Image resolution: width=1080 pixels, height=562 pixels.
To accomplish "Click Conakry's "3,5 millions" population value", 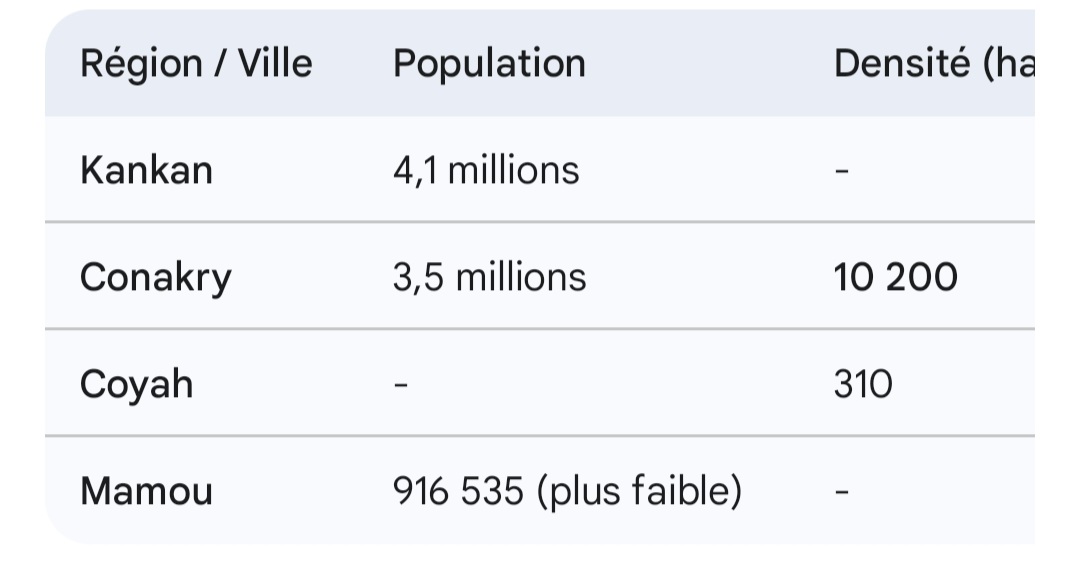I will point(489,278).
